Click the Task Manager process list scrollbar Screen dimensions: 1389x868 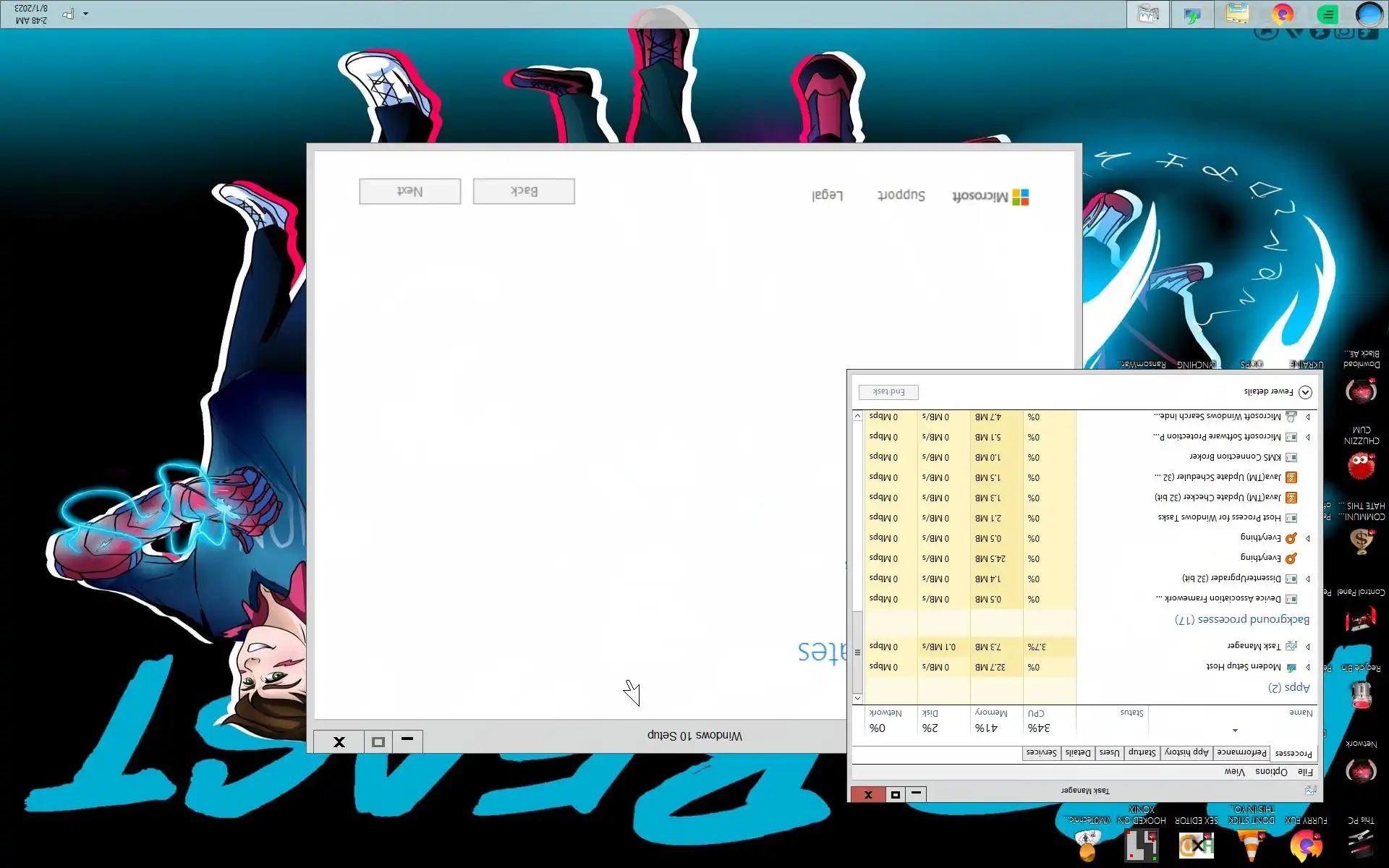(857, 651)
